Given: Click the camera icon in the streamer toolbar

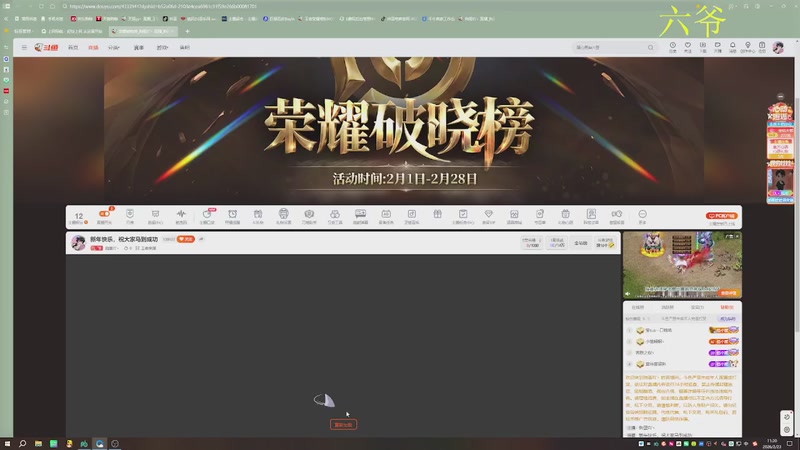Looking at the screenshot, I should (309, 216).
